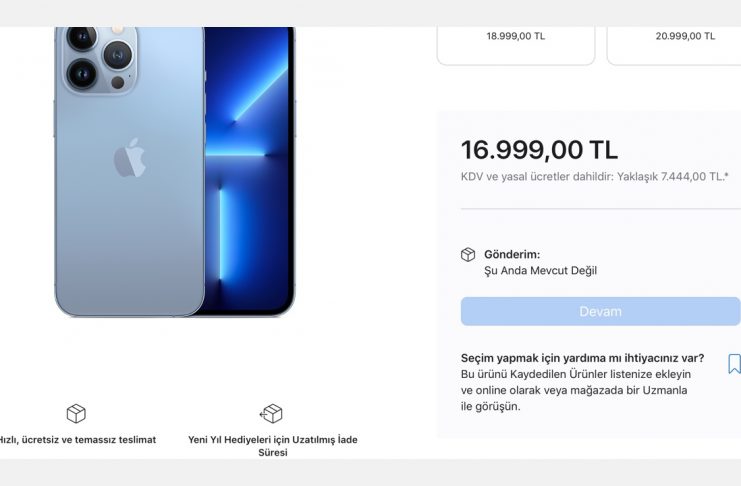Viewport: 741px width, 486px height.
Task: Click the iPhone triple camera module
Action: tap(99, 58)
